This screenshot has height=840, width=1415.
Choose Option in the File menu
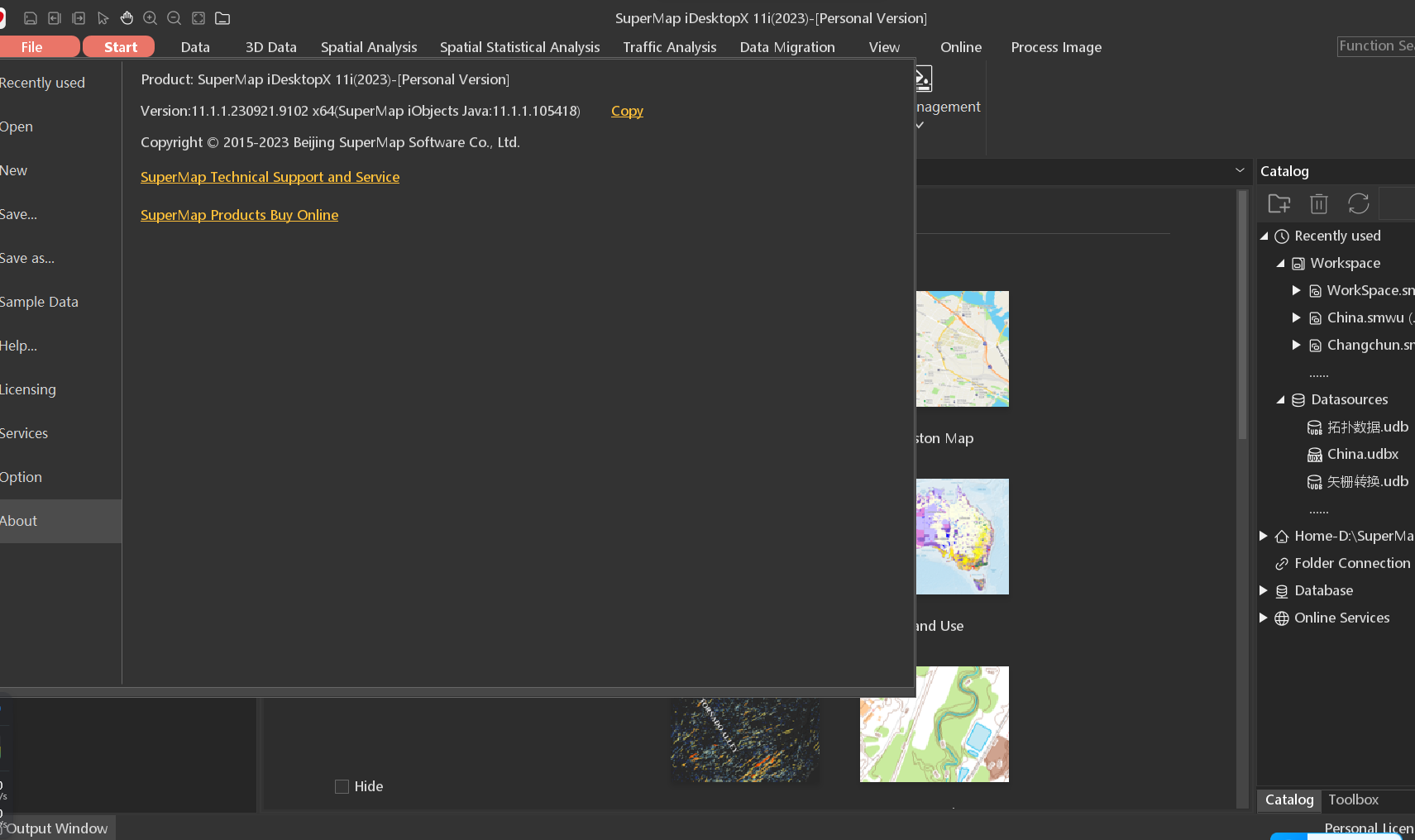pyautogui.click(x=60, y=477)
